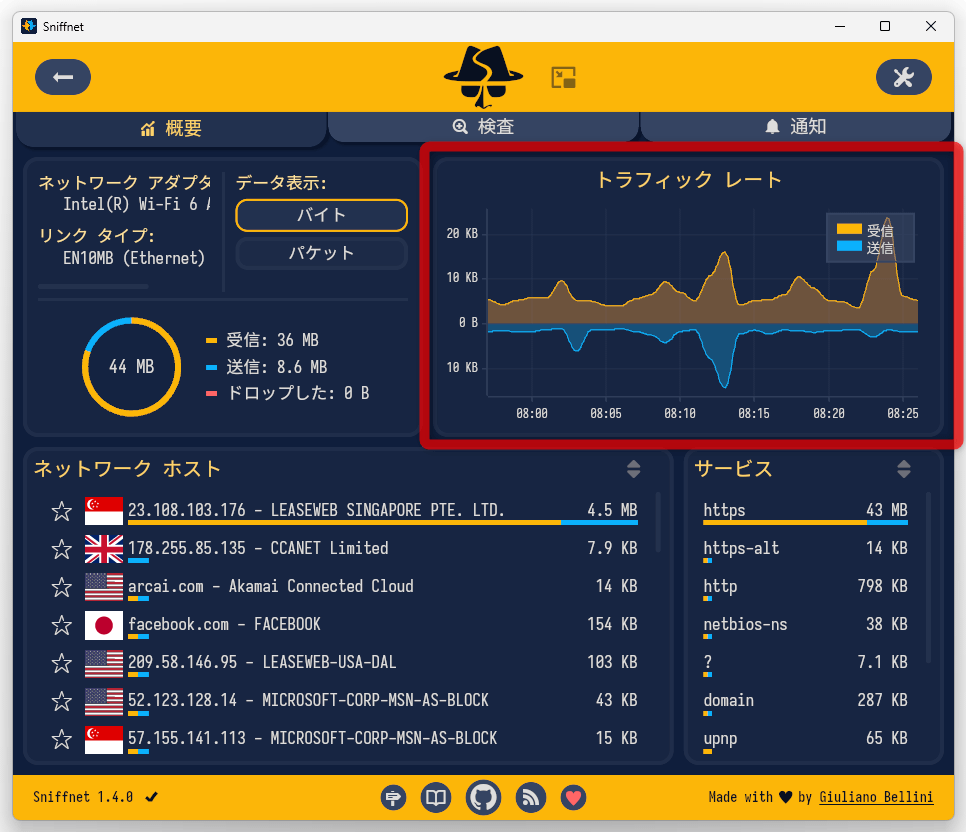Image resolution: width=966 pixels, height=832 pixels.
Task: Open the 通知 notifications tab
Action: click(795, 127)
